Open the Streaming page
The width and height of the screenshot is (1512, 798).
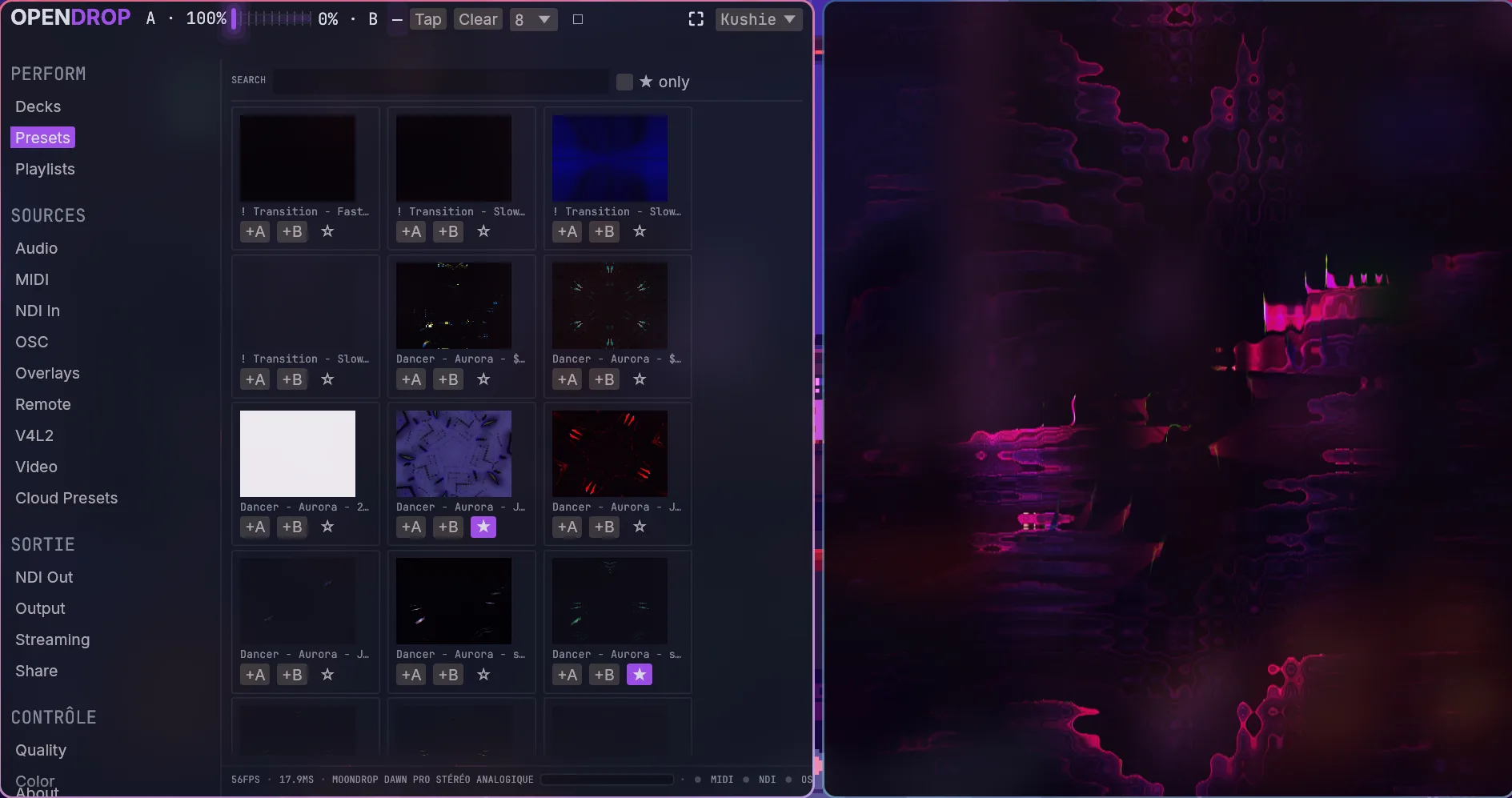[x=52, y=640]
